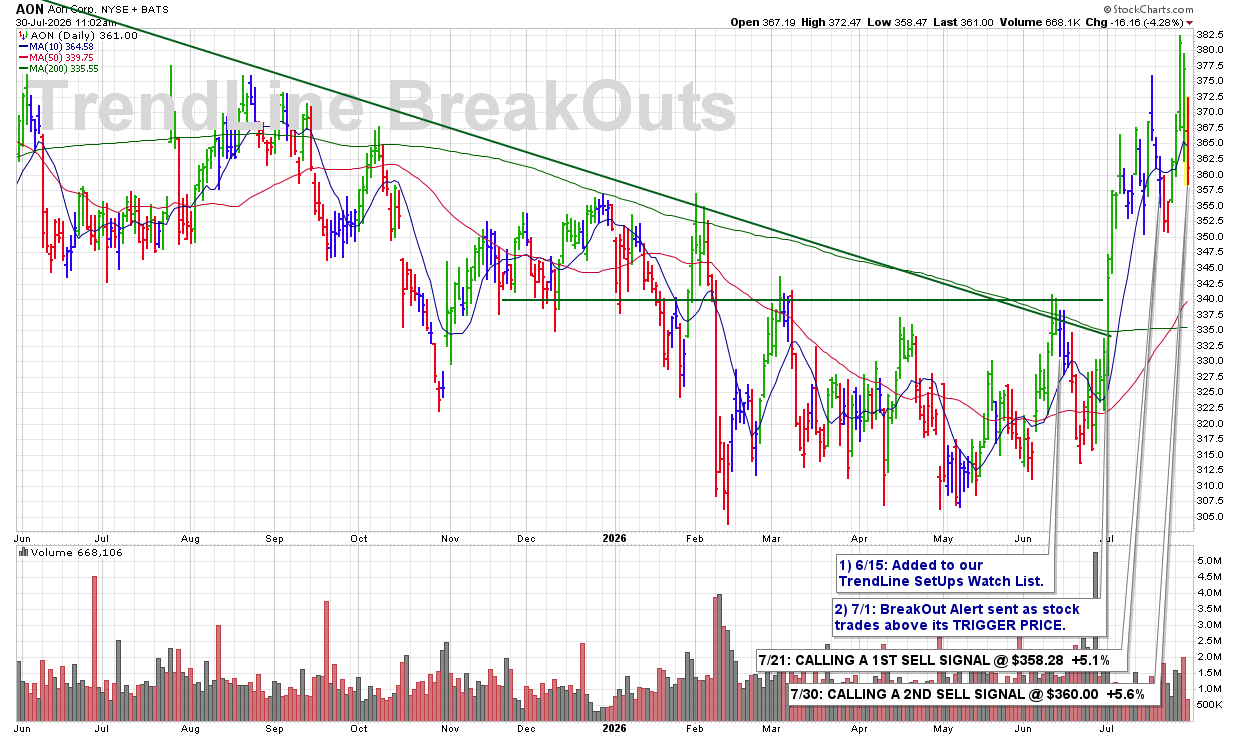Click the Volume 668,106 panel label

[x=71, y=552]
